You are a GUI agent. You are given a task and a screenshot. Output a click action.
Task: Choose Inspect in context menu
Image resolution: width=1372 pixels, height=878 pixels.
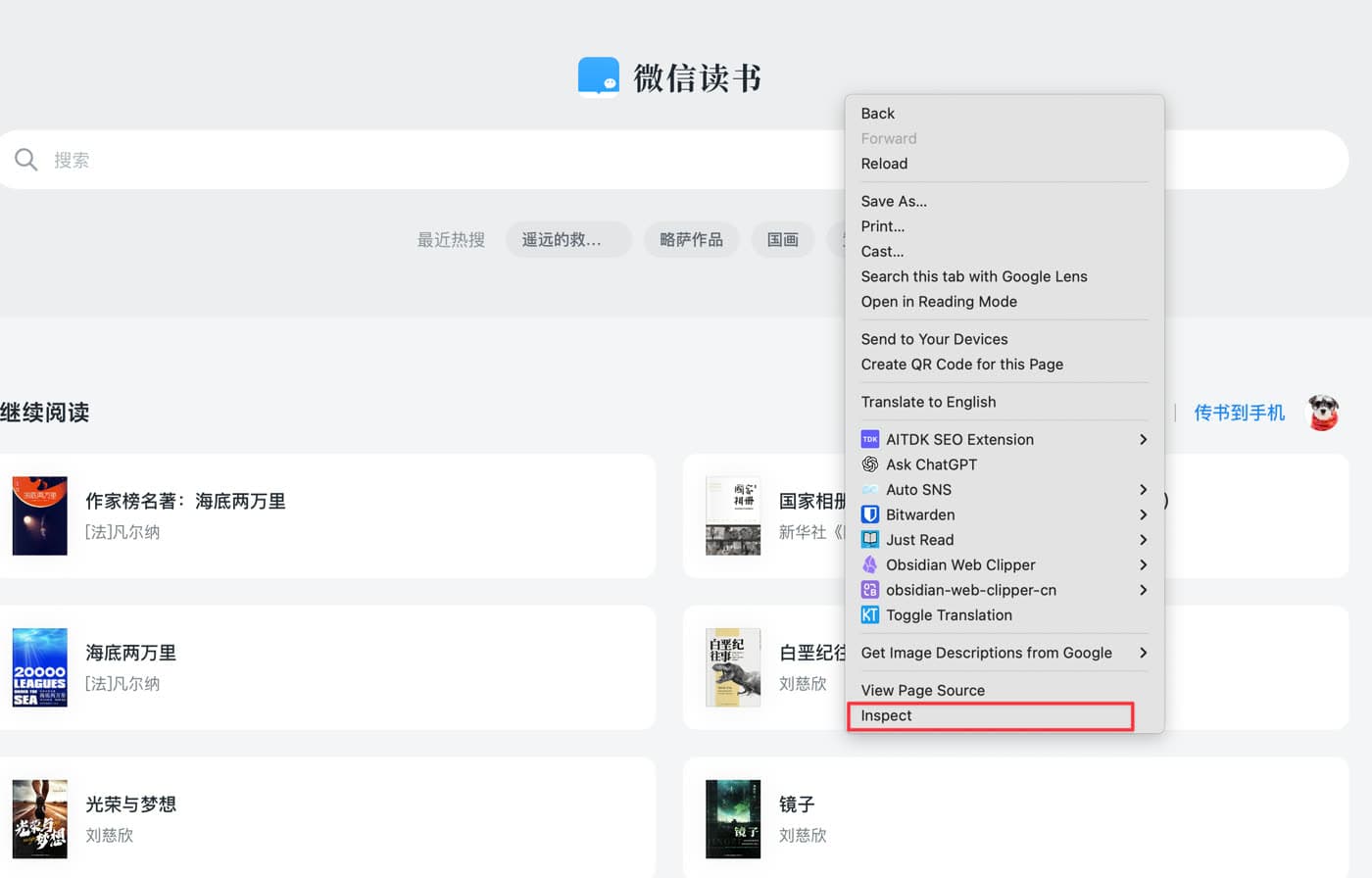click(x=1004, y=715)
